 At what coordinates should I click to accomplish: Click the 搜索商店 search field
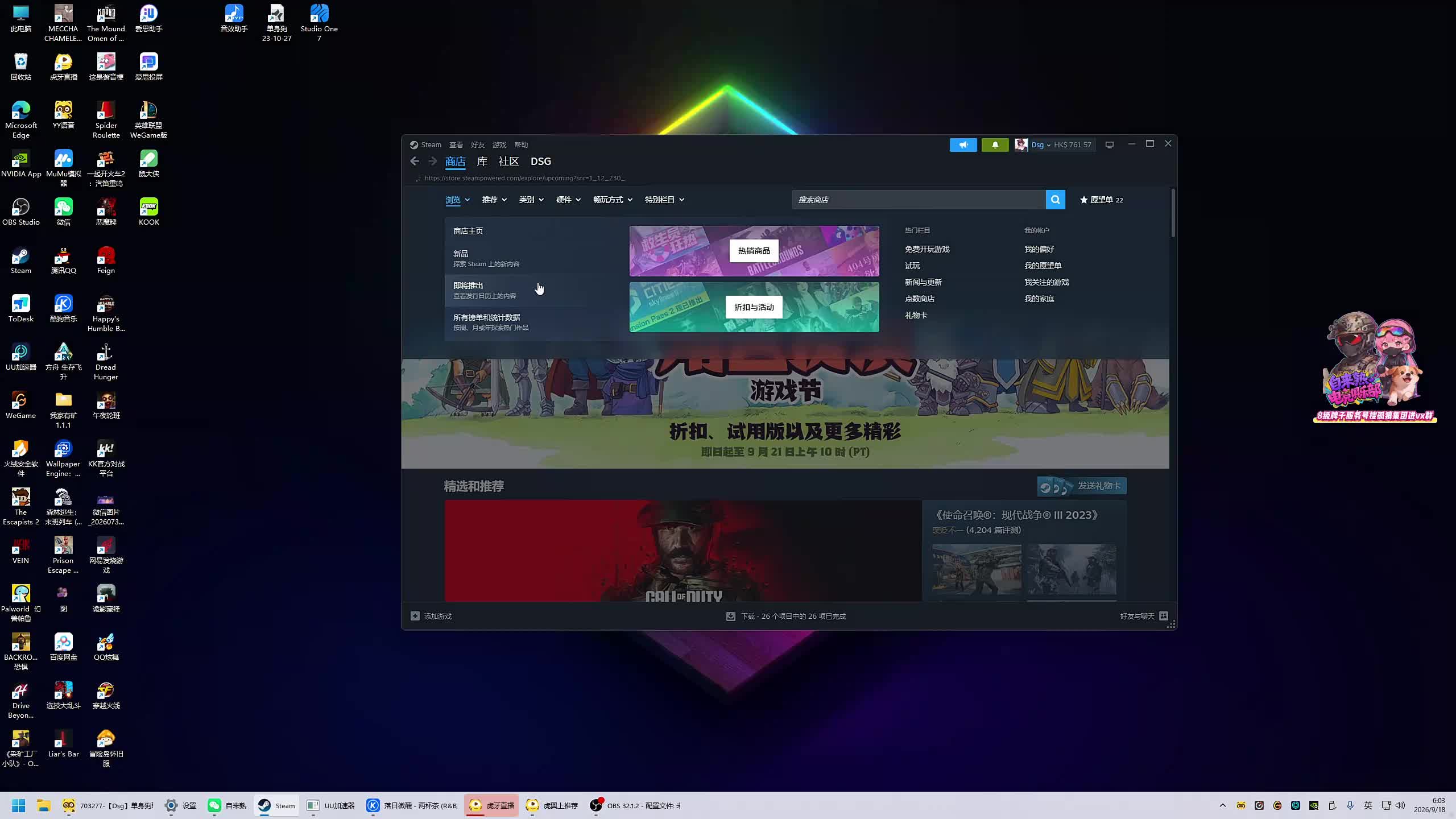coord(919,200)
